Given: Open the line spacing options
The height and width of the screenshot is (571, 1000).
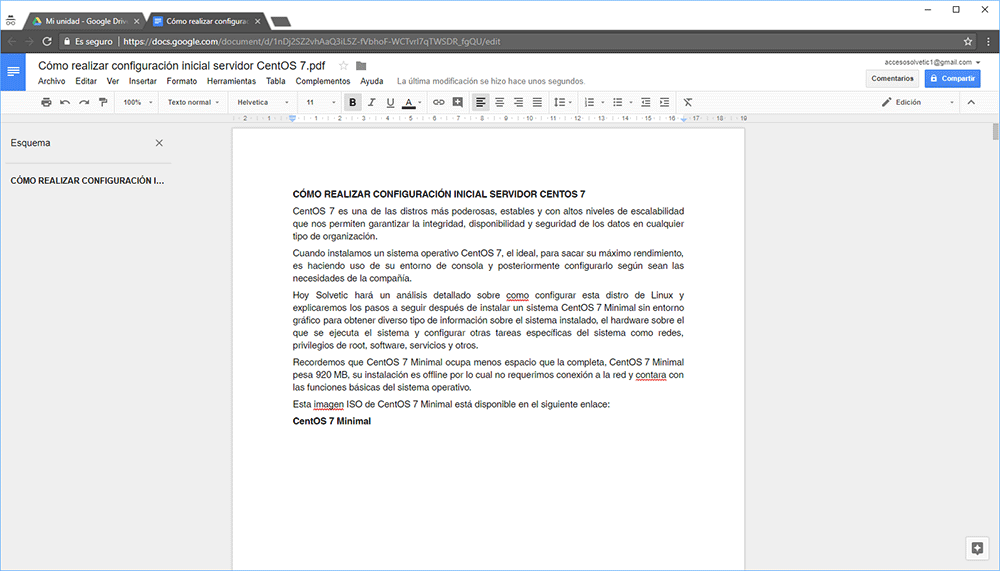Looking at the screenshot, I should (x=562, y=102).
